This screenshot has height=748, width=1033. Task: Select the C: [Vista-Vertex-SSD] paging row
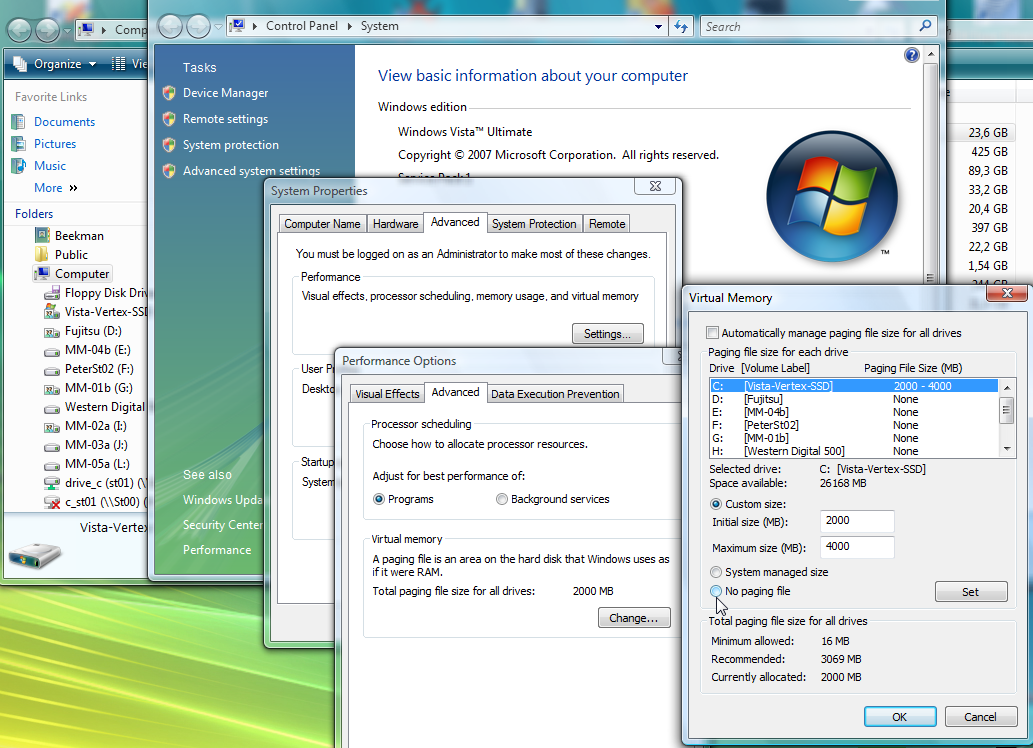pyautogui.click(x=854, y=386)
